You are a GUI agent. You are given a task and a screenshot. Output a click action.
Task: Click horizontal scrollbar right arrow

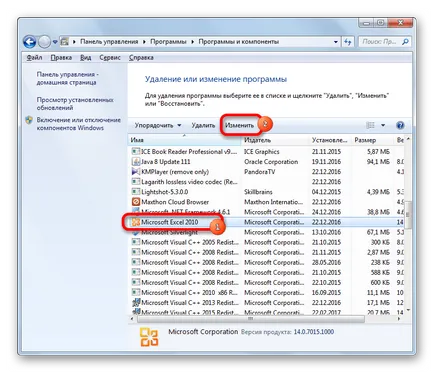[400, 319]
